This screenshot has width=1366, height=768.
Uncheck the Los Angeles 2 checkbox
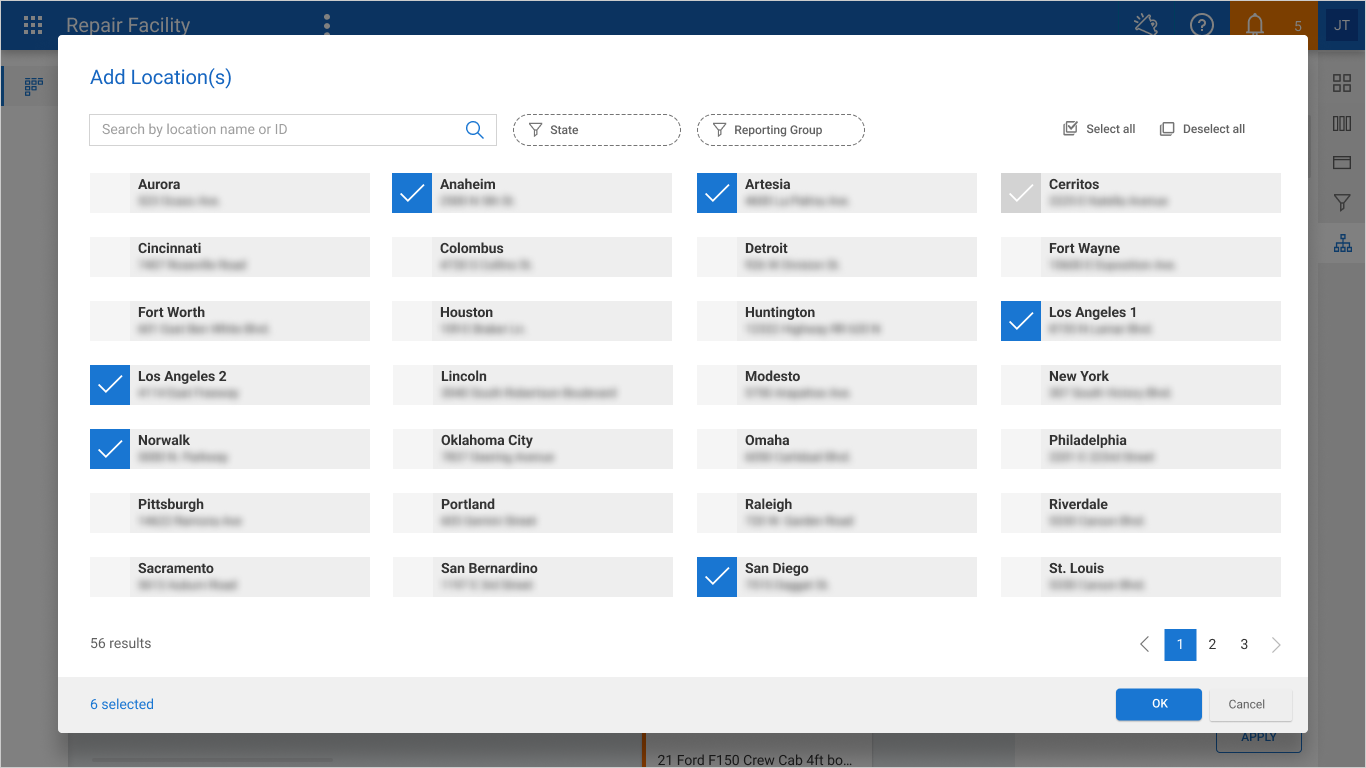(x=110, y=385)
